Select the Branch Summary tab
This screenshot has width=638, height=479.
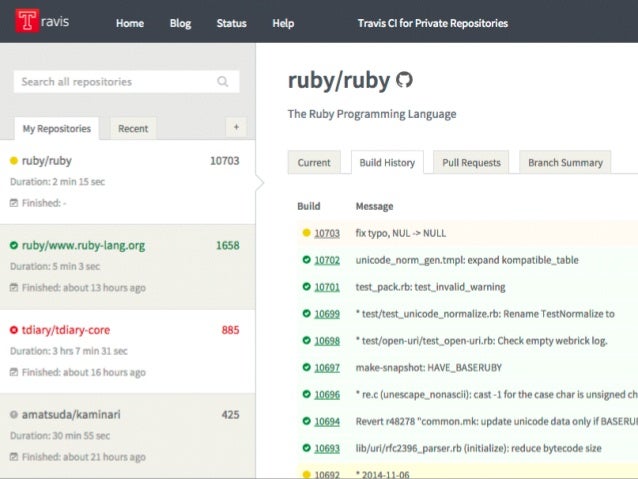(565, 162)
